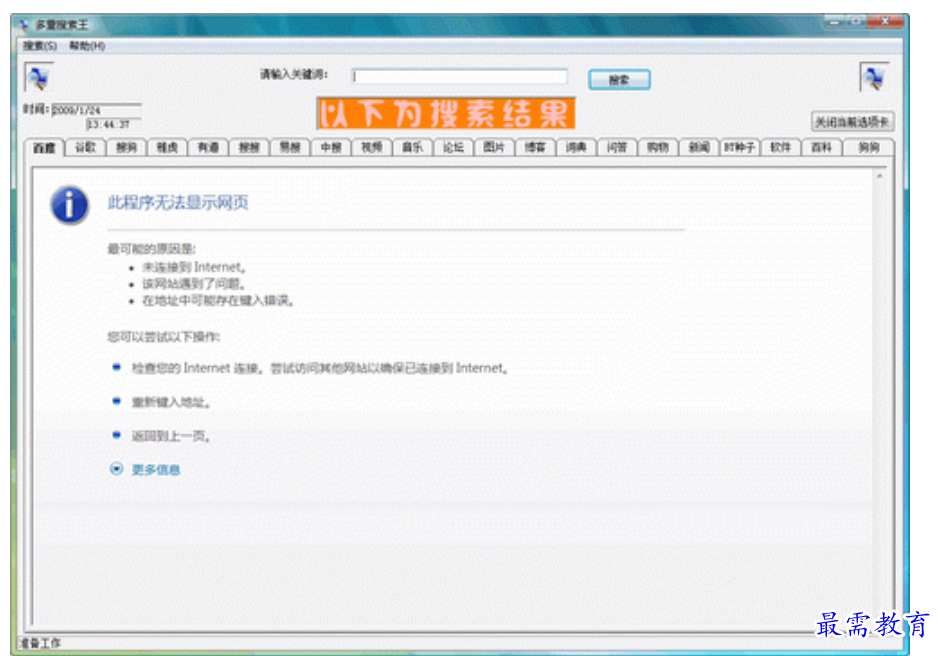Click the 准备工作 status bar text
This screenshot has height=656, width=938.
tap(40, 643)
